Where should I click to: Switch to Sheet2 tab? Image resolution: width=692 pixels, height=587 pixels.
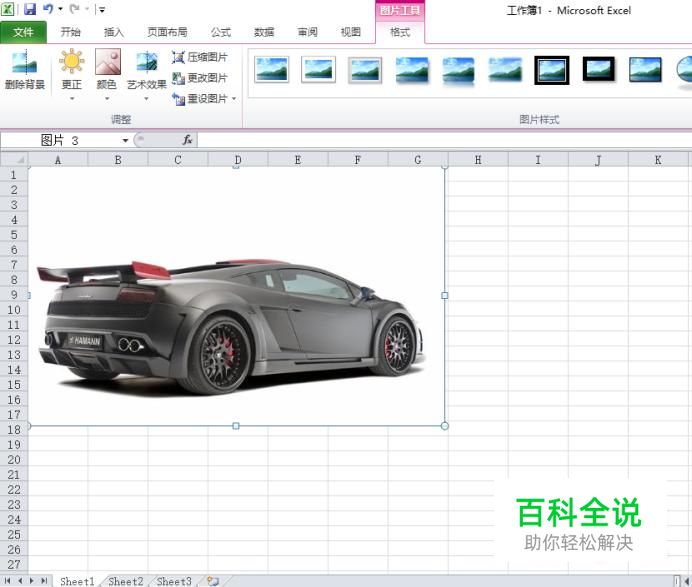[x=125, y=581]
